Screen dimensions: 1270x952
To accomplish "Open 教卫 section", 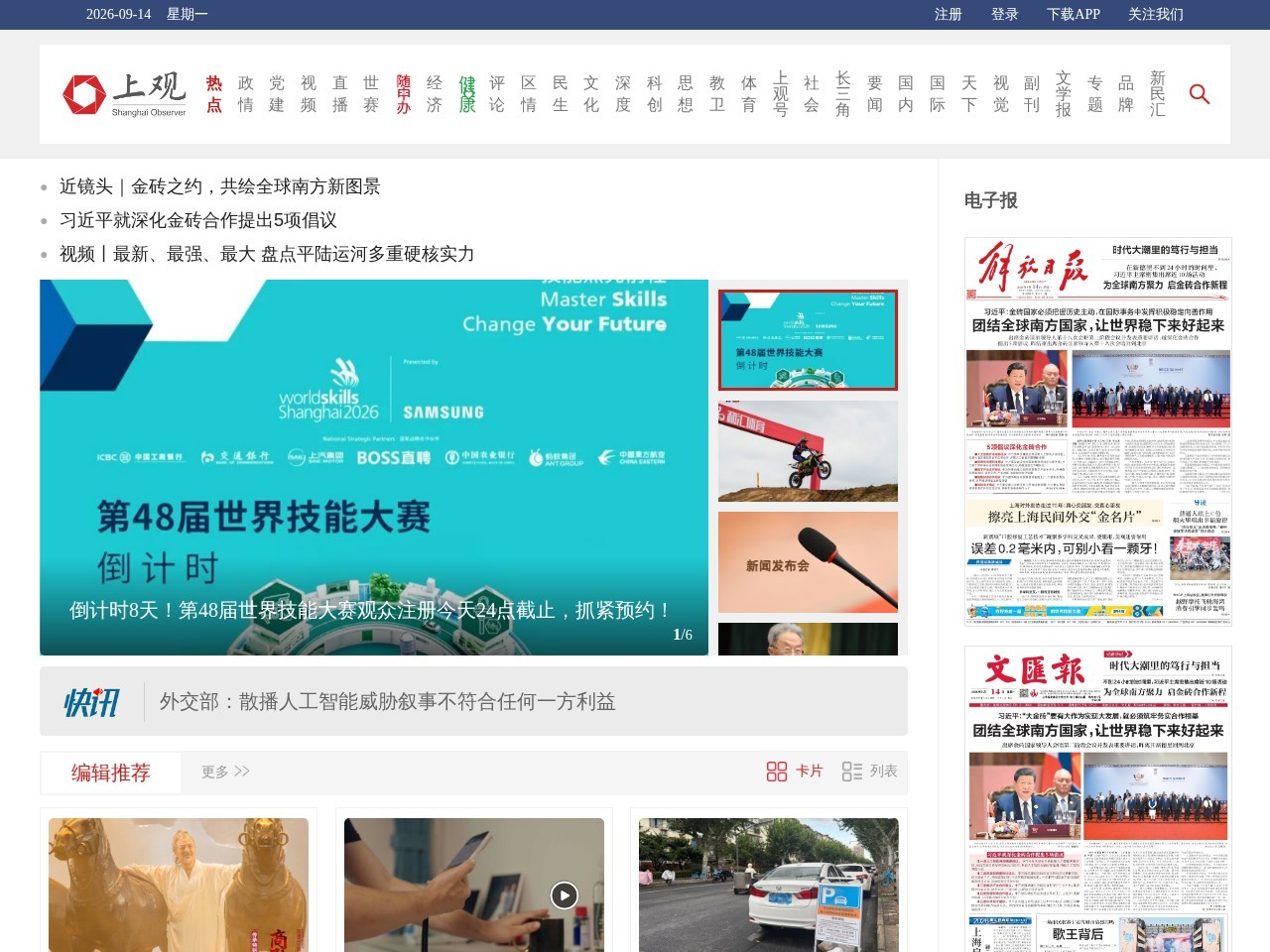I will (717, 94).
